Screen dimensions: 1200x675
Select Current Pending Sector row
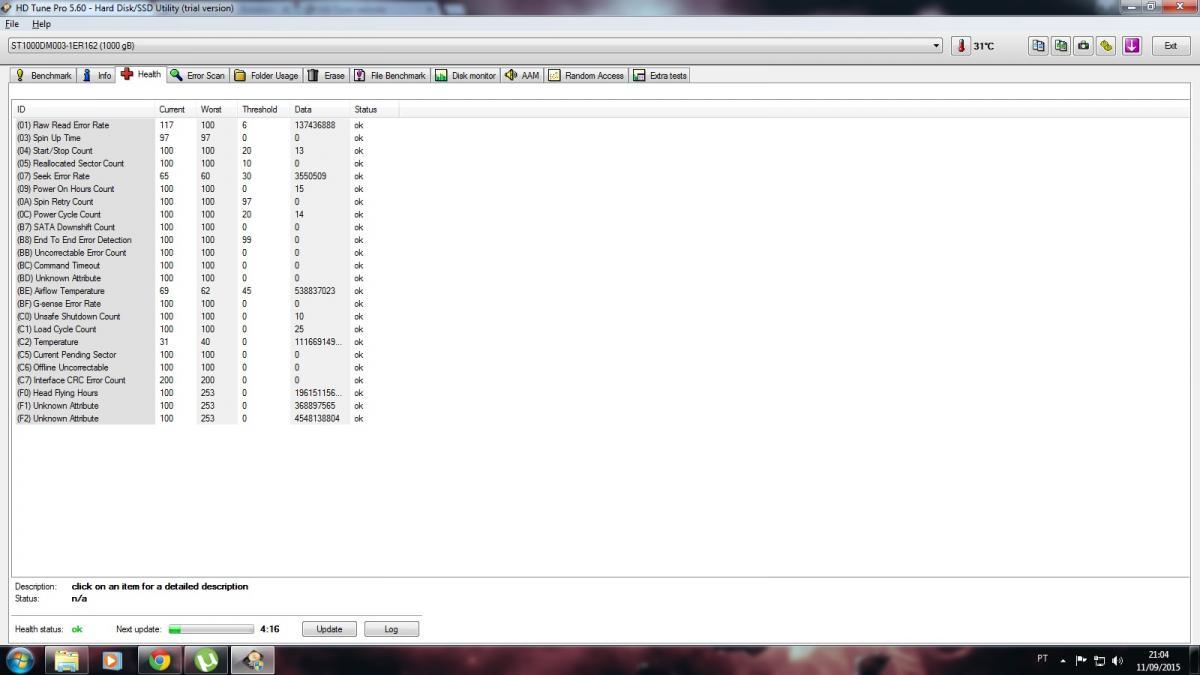[205, 355]
